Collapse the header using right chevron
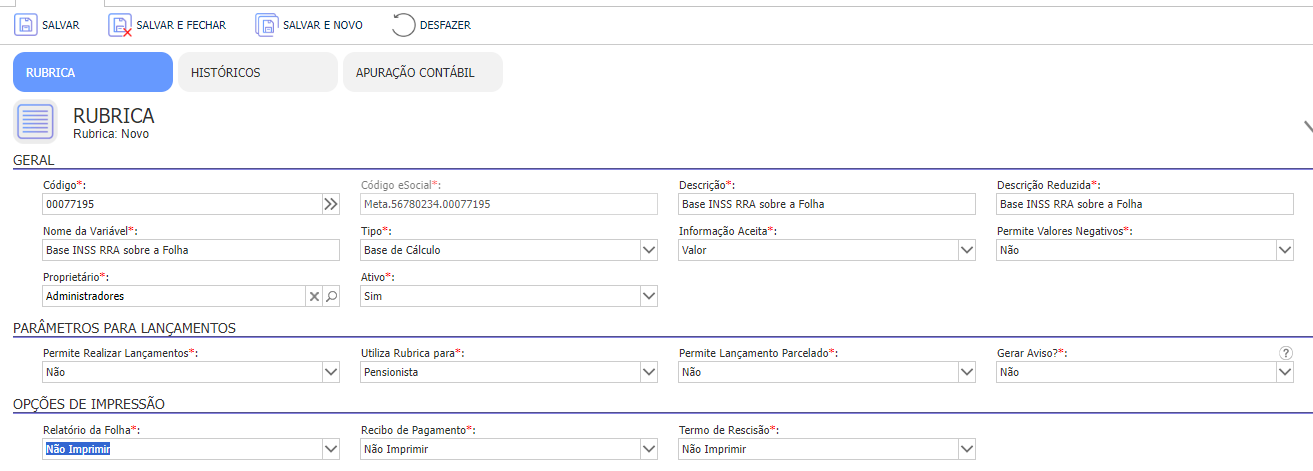1313x471 pixels. (x=1306, y=127)
